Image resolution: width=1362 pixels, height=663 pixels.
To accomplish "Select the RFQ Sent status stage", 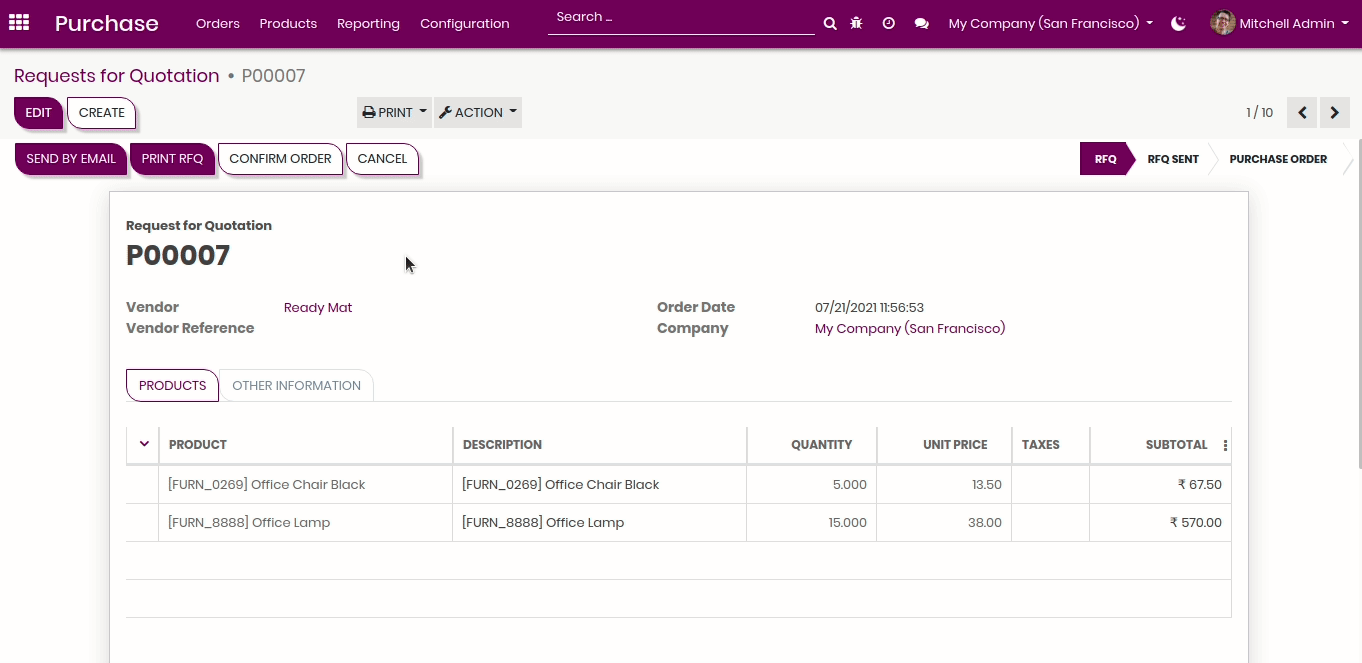I will [x=1173, y=159].
